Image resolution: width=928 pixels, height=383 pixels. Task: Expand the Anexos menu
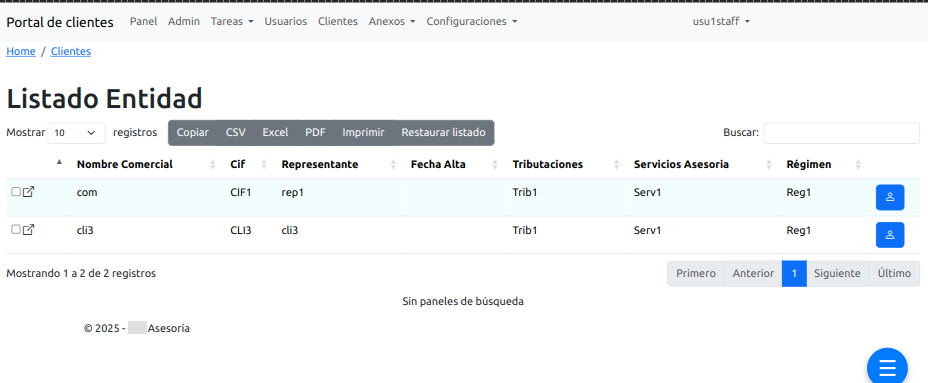pos(392,21)
